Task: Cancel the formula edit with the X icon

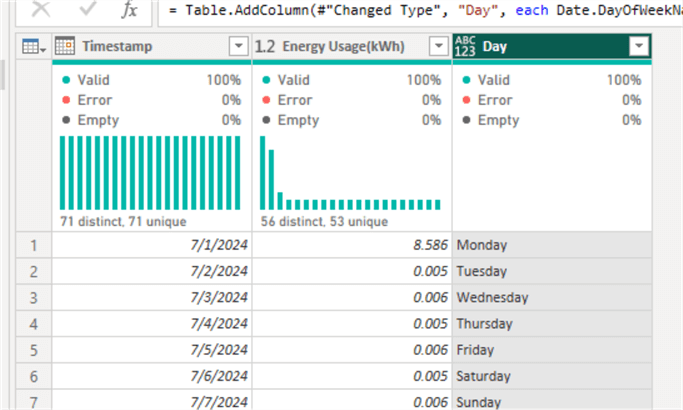Action: pos(41,11)
